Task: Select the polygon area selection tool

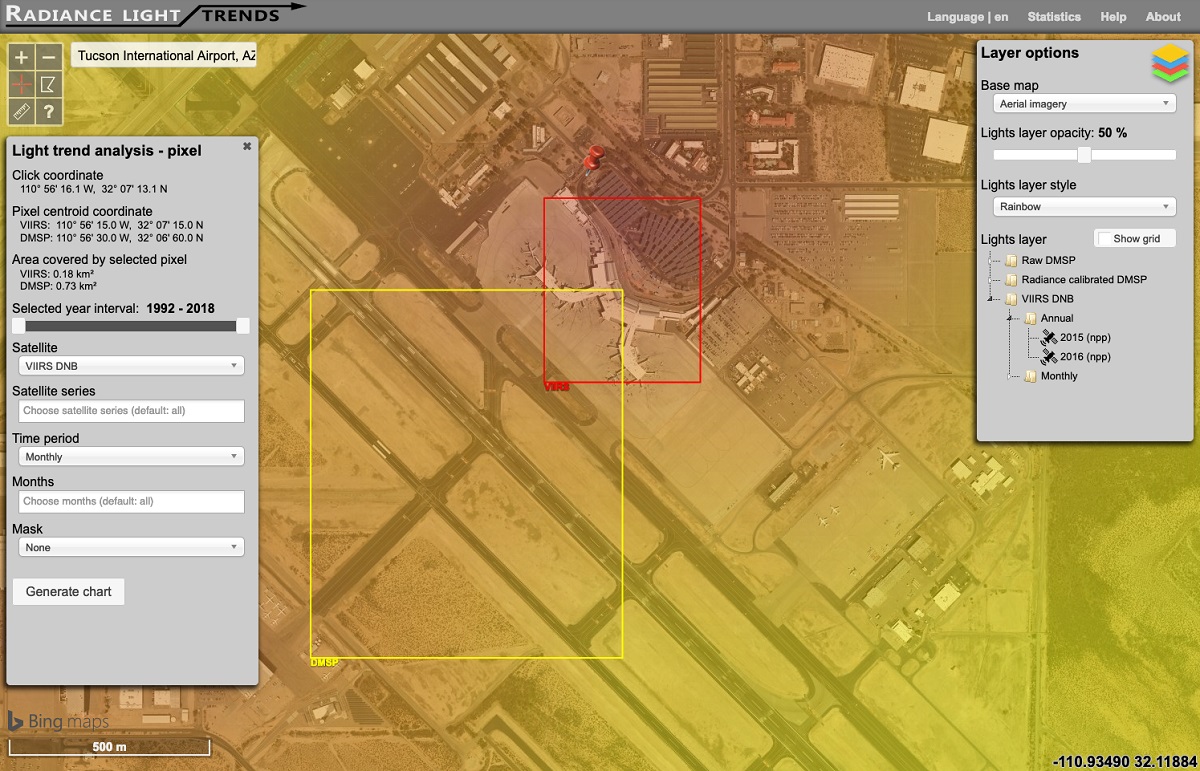Action: point(49,85)
